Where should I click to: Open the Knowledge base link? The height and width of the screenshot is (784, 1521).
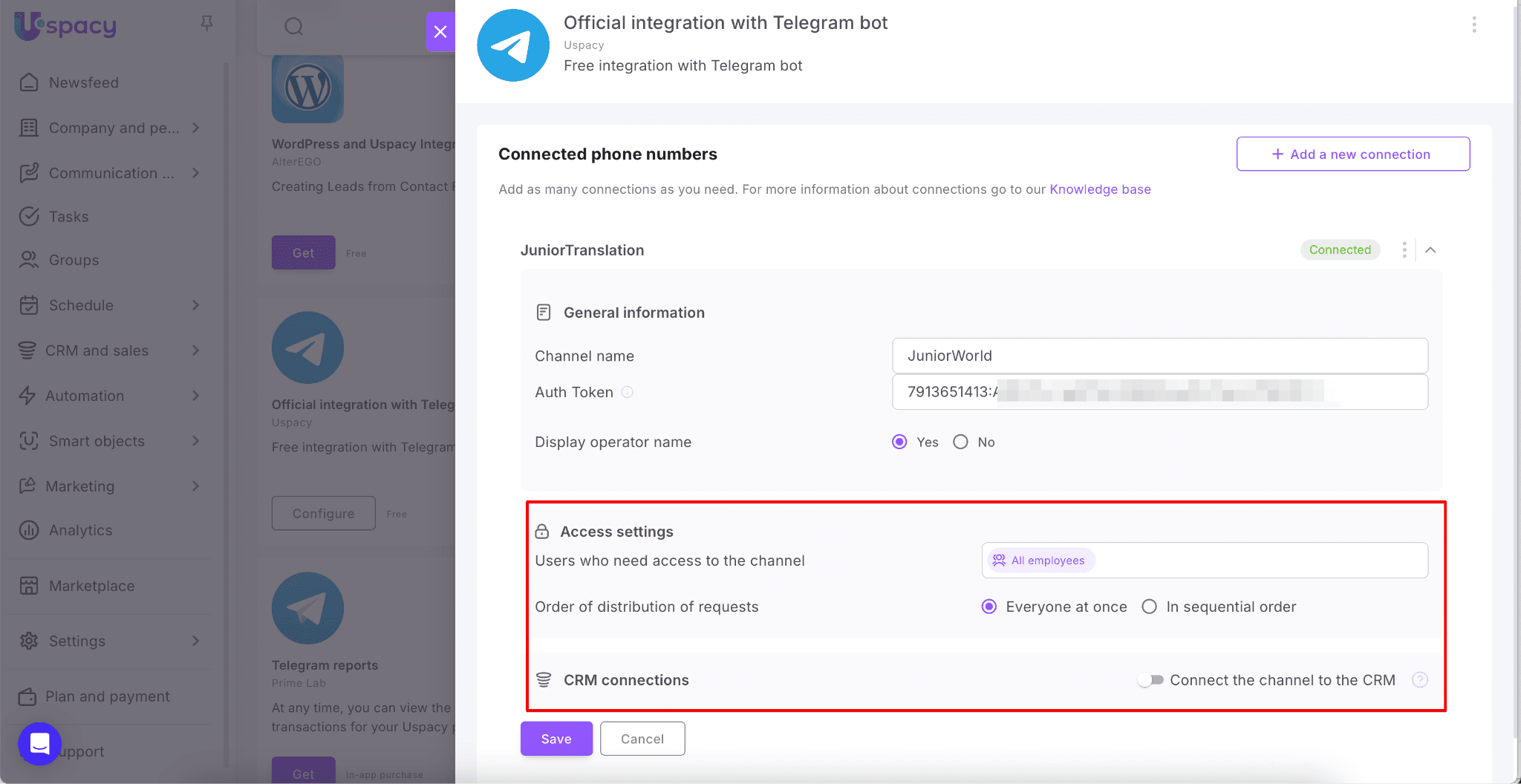pos(1100,189)
